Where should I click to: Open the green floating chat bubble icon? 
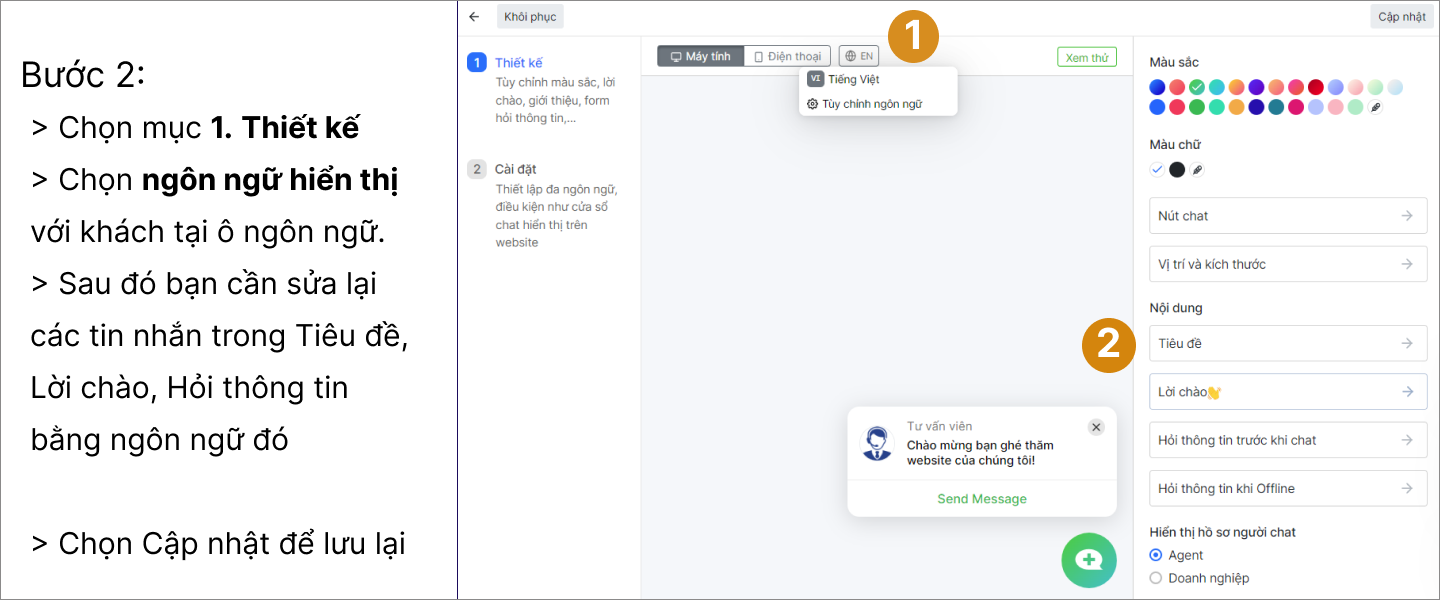point(1088,560)
